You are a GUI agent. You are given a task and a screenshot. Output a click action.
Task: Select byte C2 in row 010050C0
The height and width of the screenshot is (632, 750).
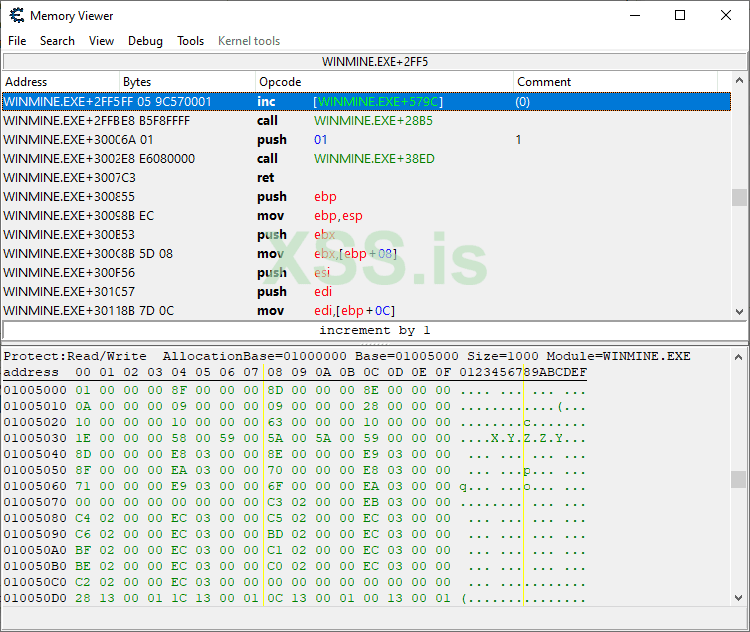[83, 582]
